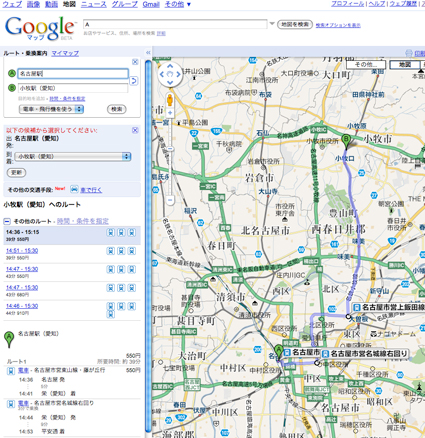
Task: Click the car icon next to 車で行く
Action: (74, 189)
